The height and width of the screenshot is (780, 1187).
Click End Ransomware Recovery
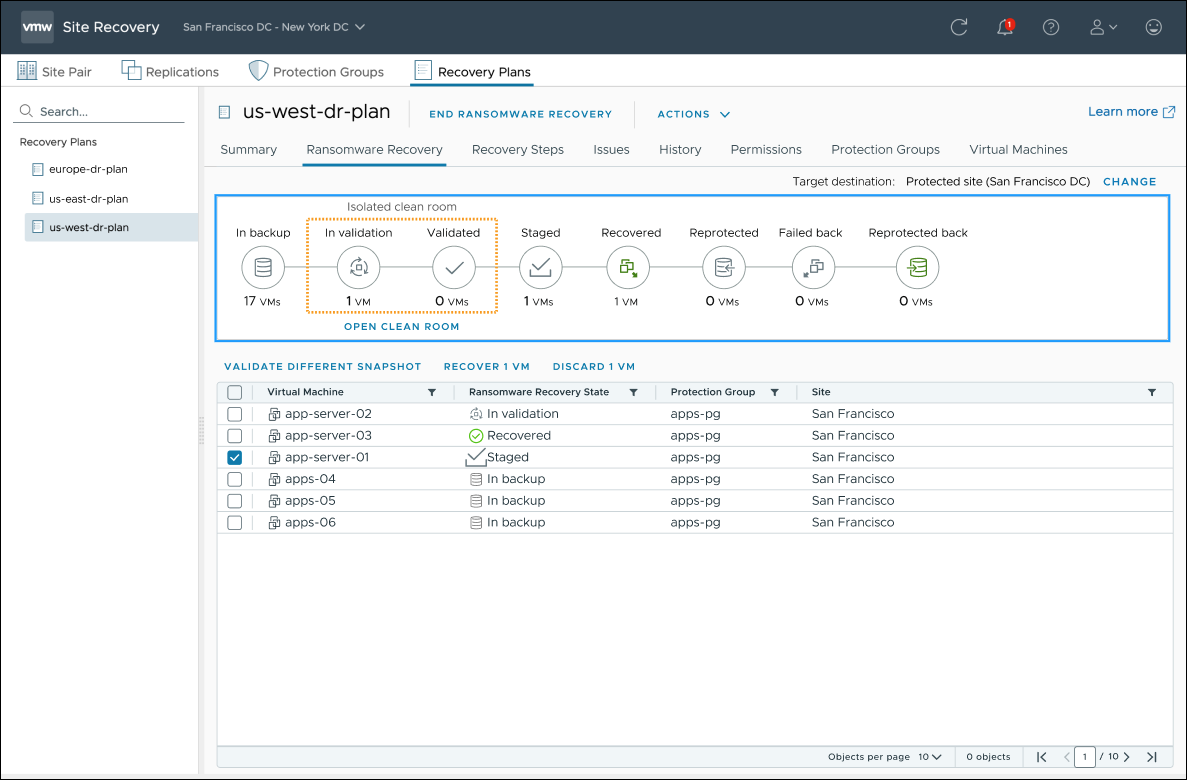(520, 114)
